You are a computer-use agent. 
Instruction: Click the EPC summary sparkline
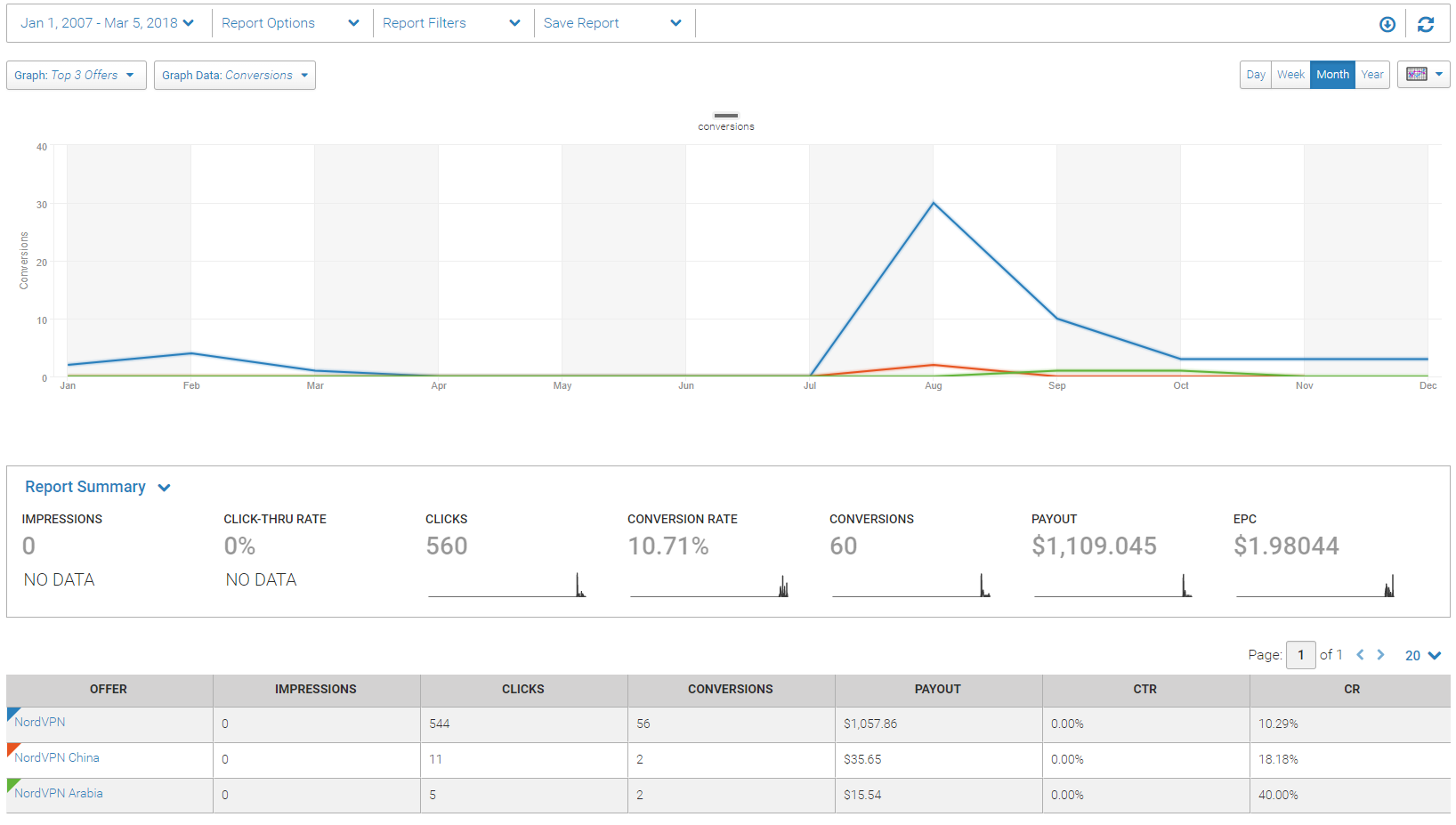[1315, 585]
